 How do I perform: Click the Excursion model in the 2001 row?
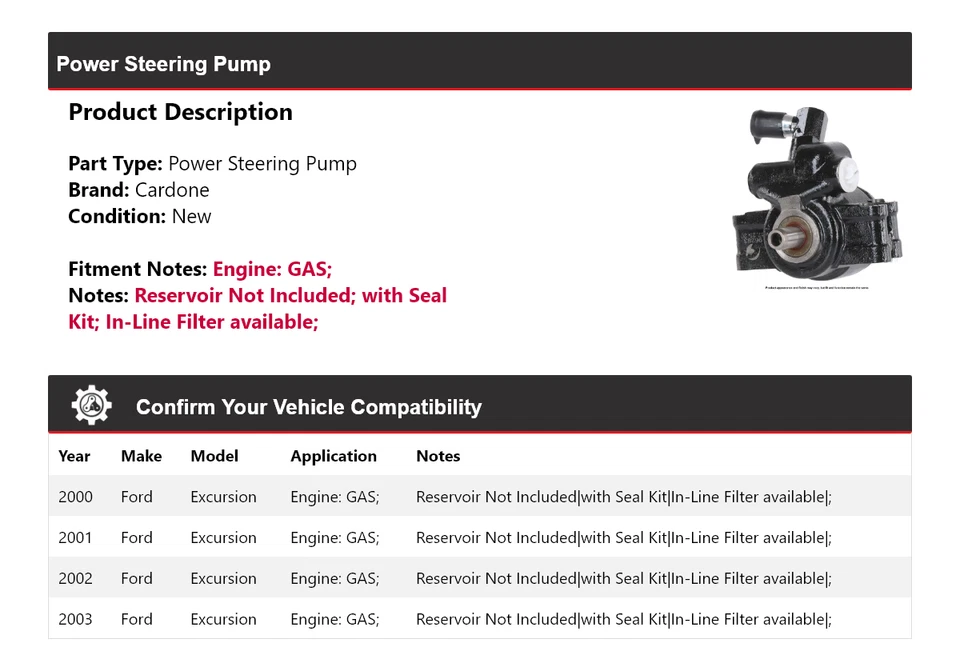click(223, 538)
